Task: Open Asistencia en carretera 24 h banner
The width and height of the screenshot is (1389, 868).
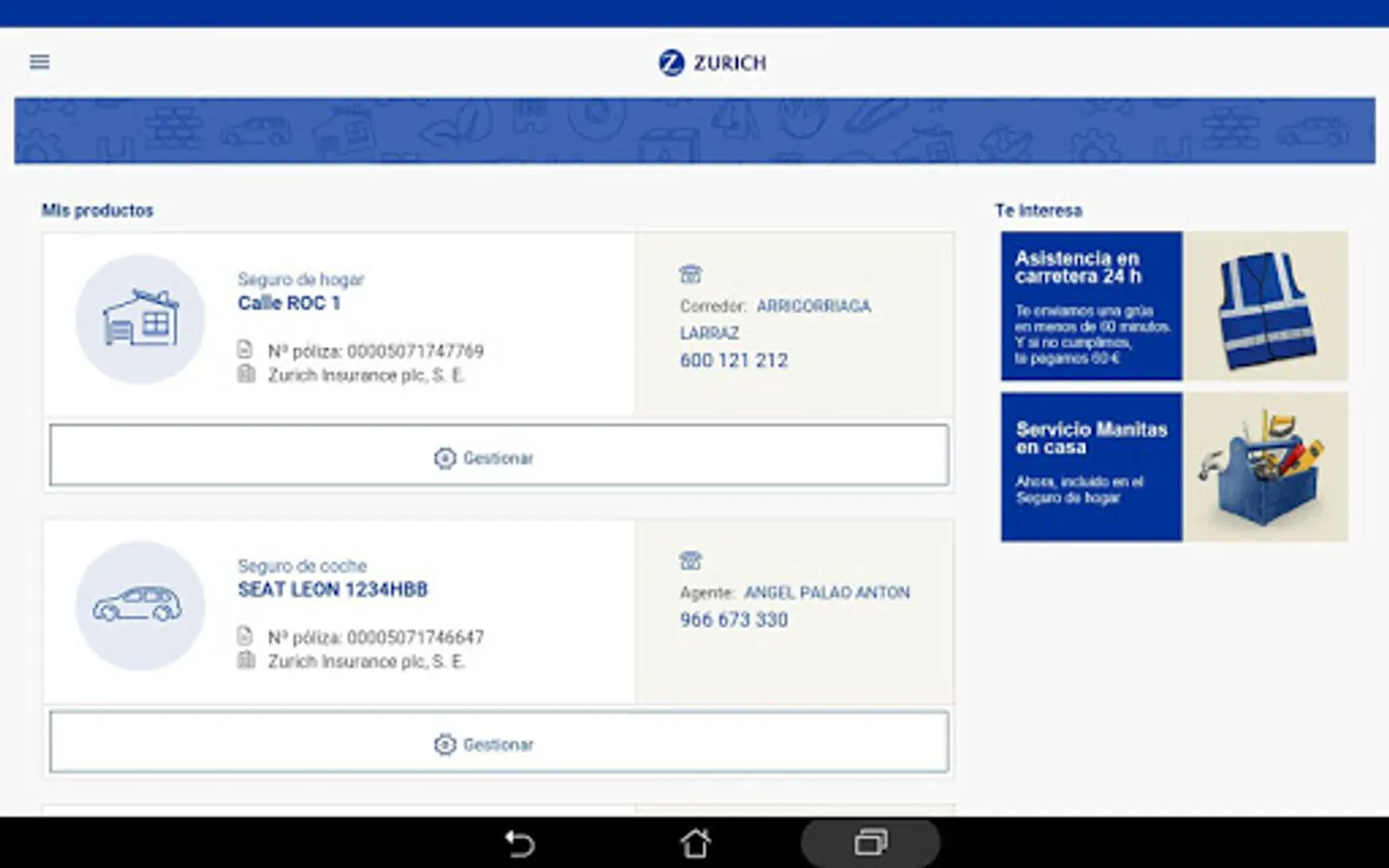Action: tap(1174, 306)
